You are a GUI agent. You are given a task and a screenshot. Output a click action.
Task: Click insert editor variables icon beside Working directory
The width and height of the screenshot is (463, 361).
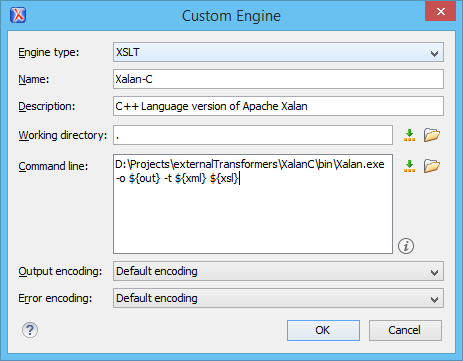pyautogui.click(x=409, y=135)
